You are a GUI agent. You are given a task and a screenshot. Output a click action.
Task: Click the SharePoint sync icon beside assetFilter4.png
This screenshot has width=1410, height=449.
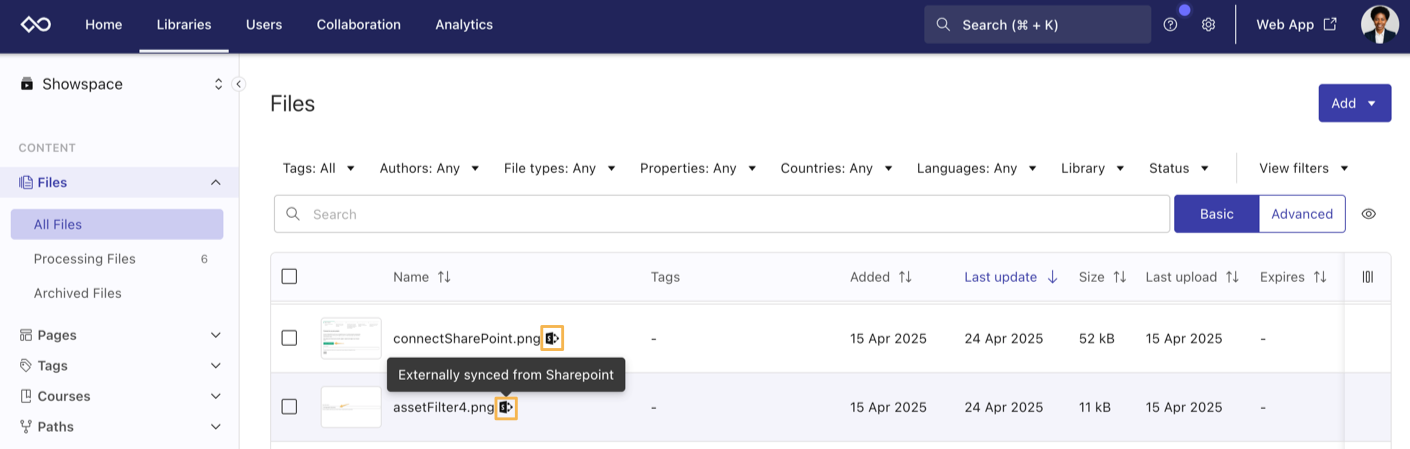pyautogui.click(x=506, y=408)
